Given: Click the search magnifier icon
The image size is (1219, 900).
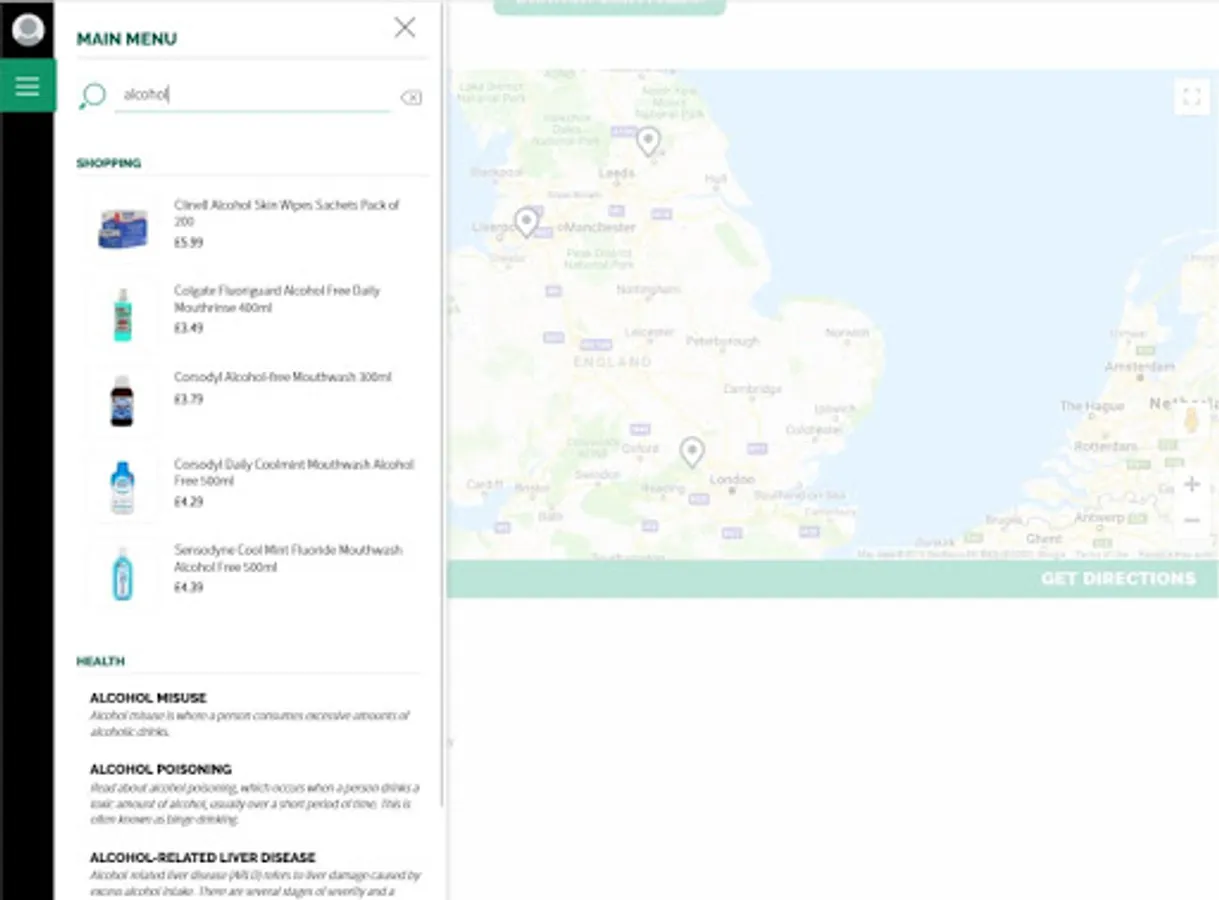Looking at the screenshot, I should pyautogui.click(x=92, y=96).
